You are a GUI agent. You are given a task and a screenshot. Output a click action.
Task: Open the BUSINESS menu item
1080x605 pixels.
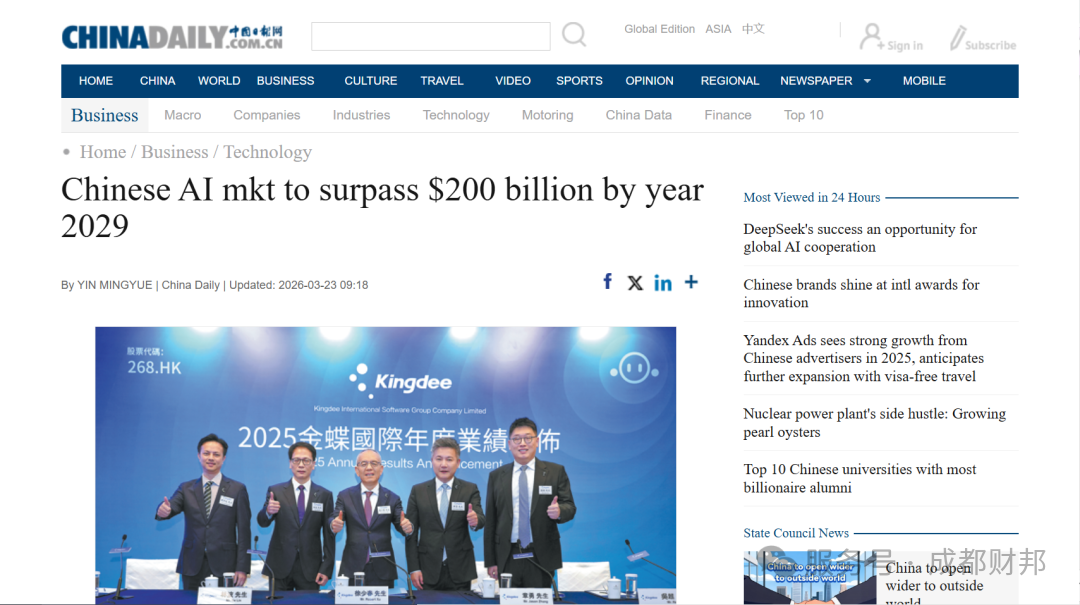(285, 81)
